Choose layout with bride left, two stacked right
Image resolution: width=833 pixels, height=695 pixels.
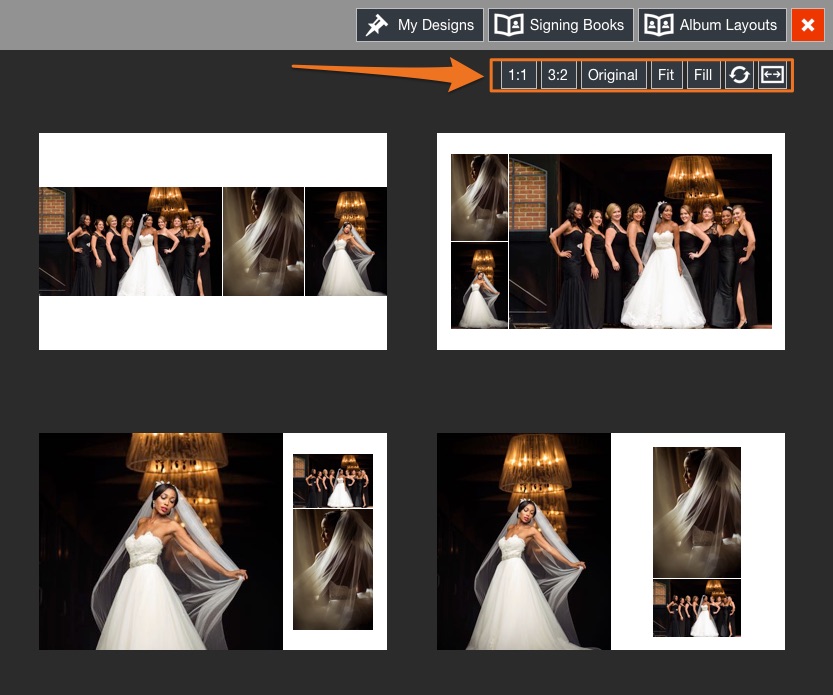pyautogui.click(x=213, y=541)
